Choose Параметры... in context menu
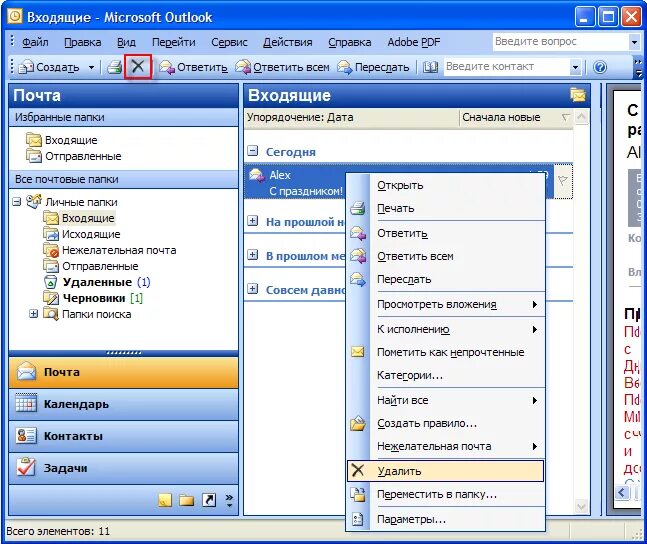The height and width of the screenshot is (544, 647). [x=446, y=520]
